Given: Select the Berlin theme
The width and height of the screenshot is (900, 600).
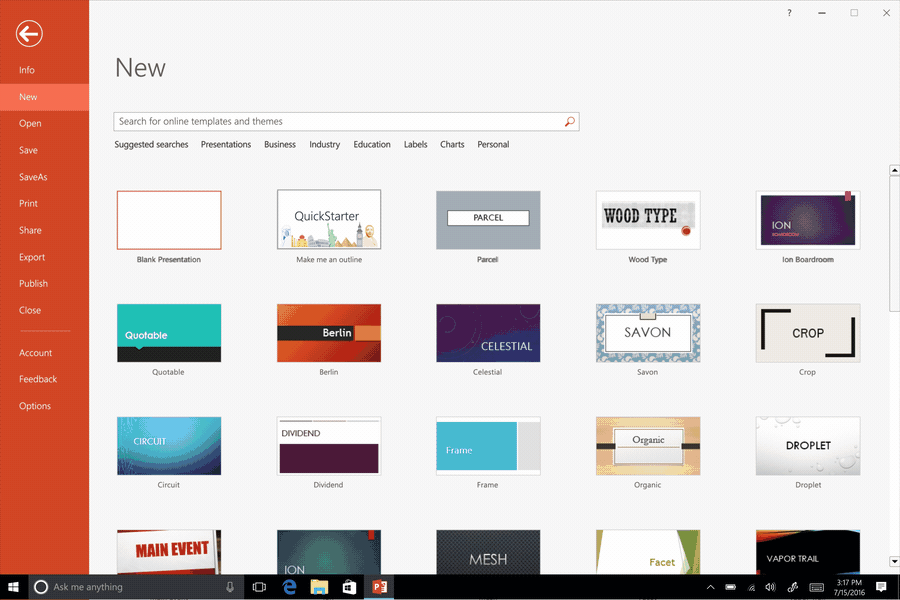Looking at the screenshot, I should pos(329,333).
